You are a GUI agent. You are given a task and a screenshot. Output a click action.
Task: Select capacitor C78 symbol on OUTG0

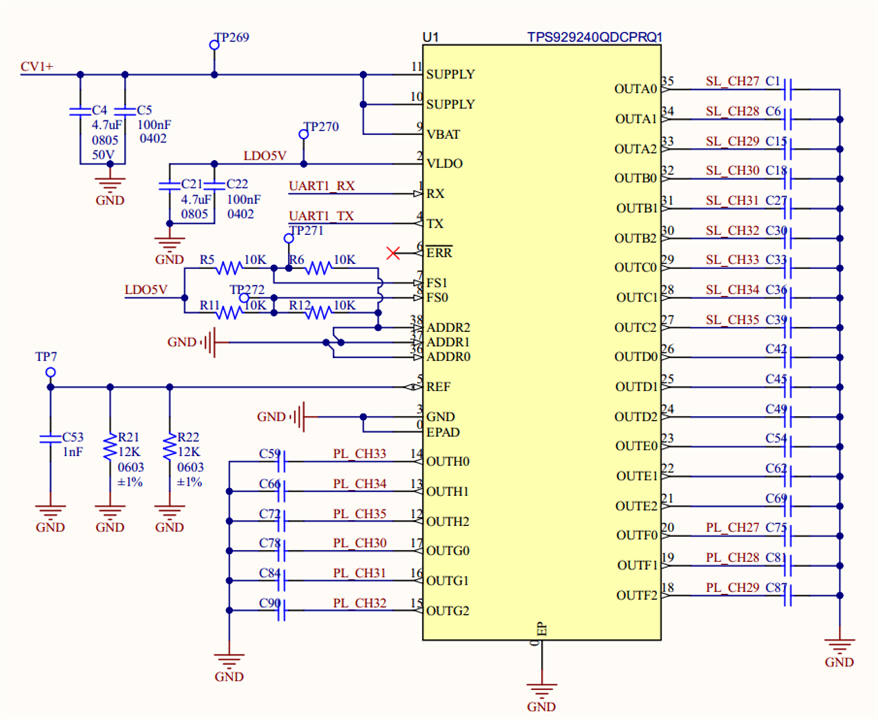[x=282, y=551]
